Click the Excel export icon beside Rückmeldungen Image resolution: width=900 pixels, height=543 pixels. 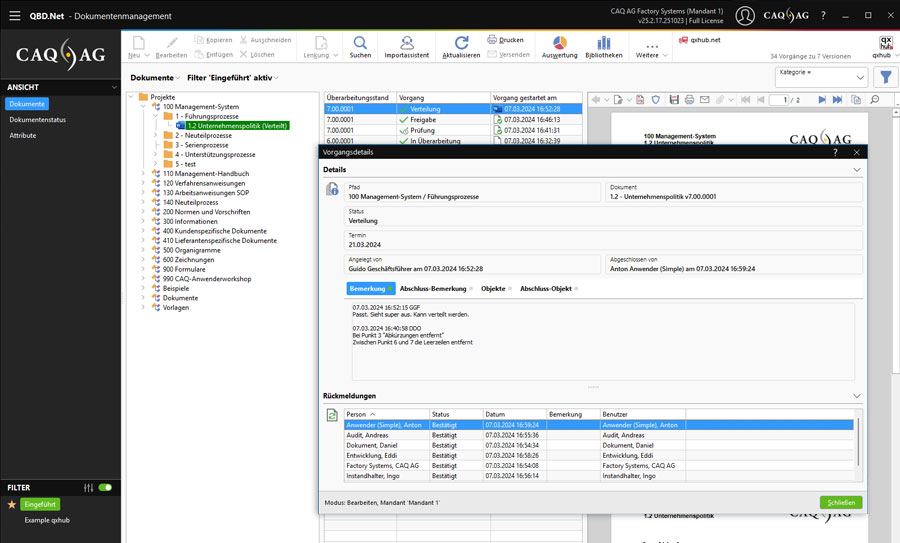coord(332,415)
